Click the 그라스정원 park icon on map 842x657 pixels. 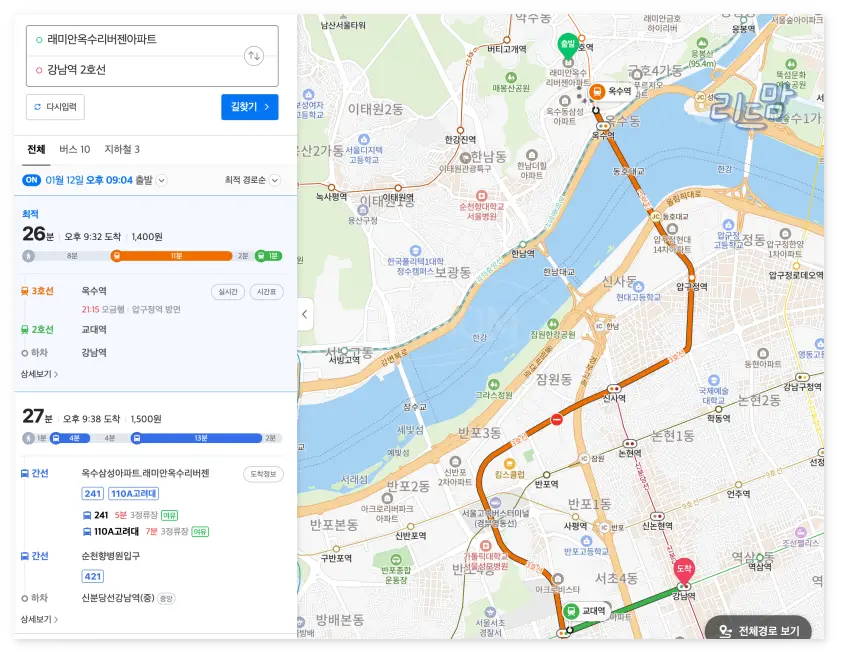pos(493,384)
